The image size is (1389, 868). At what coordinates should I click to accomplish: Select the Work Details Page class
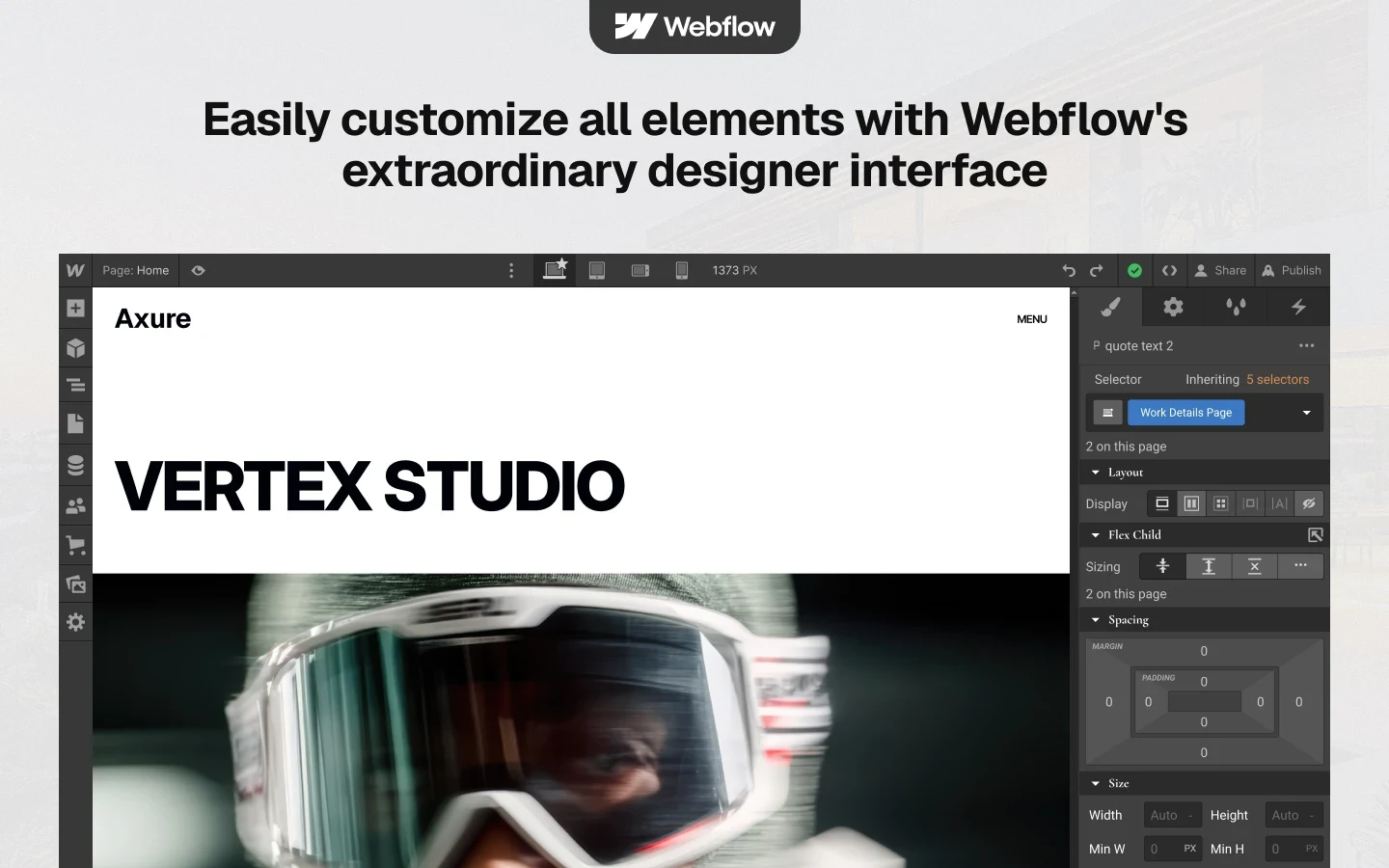click(x=1185, y=413)
